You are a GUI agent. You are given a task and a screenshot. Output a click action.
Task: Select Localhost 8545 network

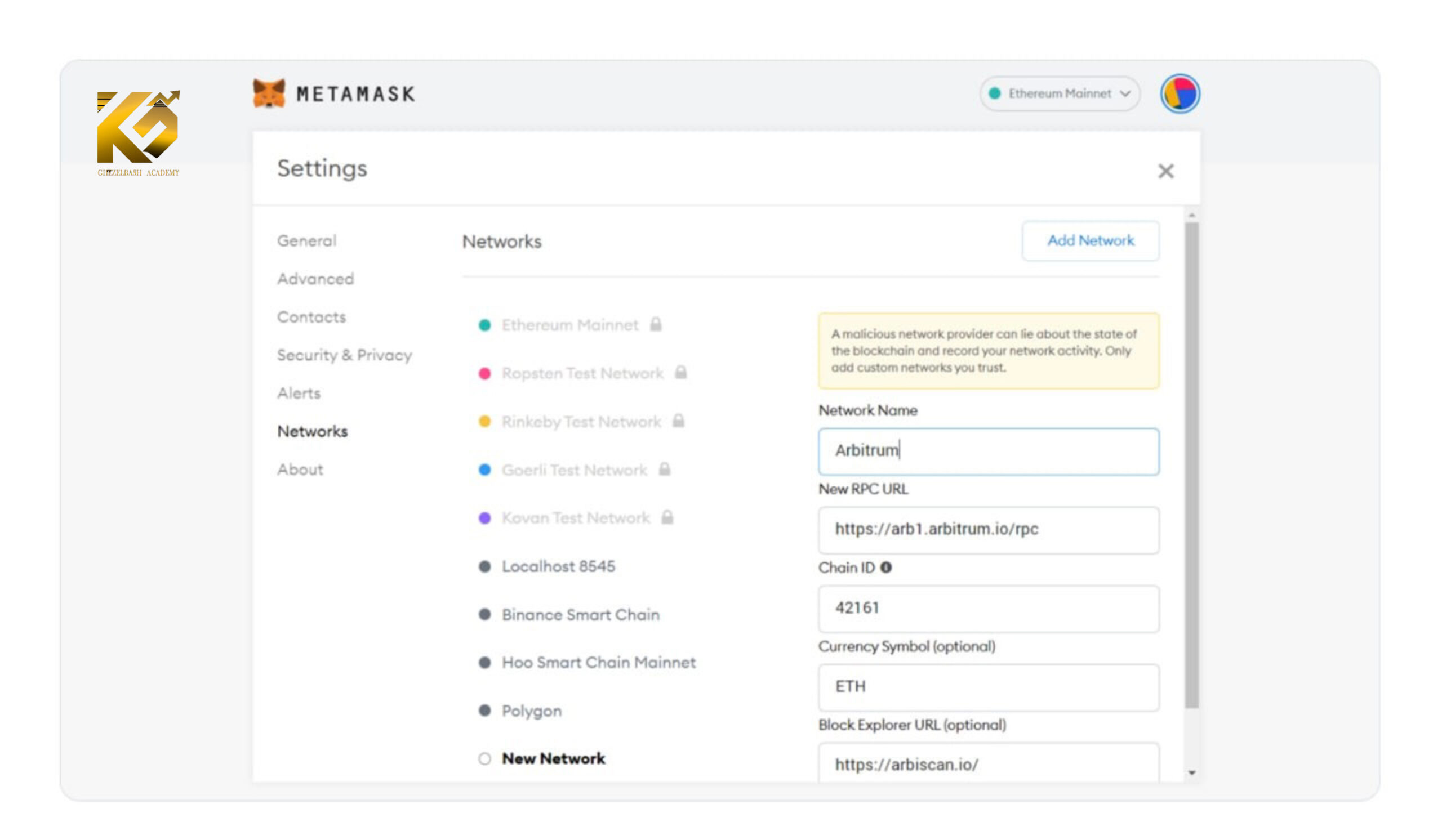tap(558, 567)
